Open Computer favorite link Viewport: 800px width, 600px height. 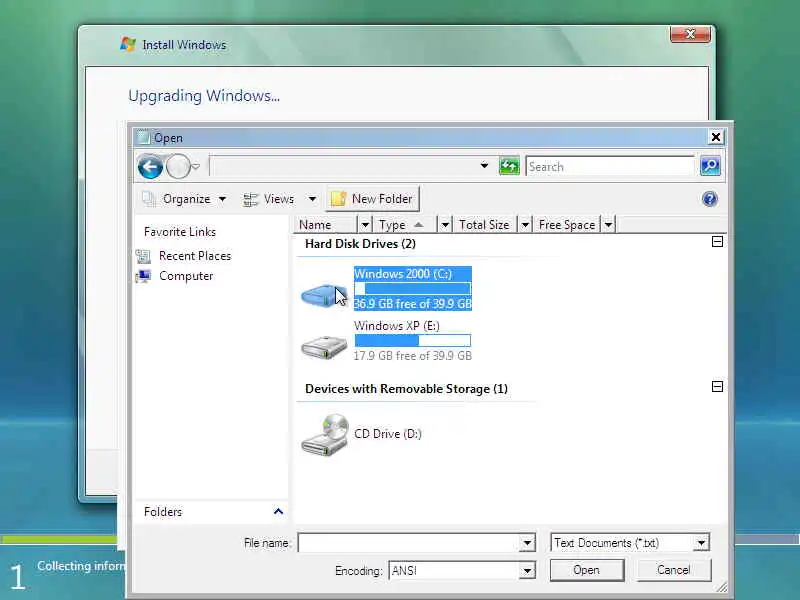click(186, 276)
